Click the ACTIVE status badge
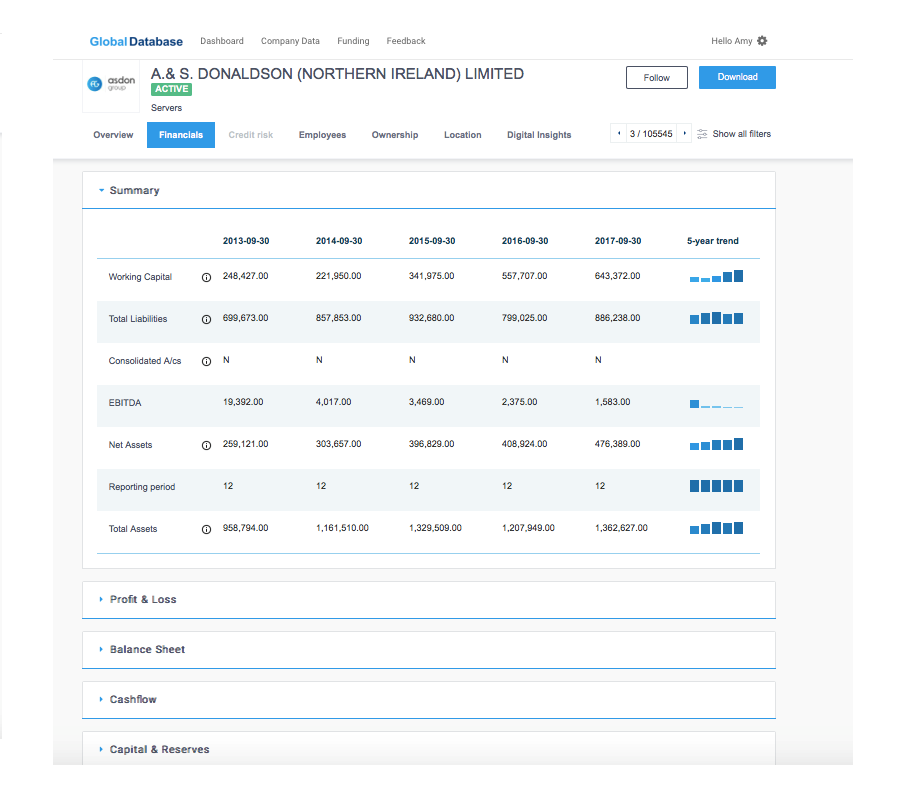This screenshot has height=802, width=908. [x=171, y=89]
